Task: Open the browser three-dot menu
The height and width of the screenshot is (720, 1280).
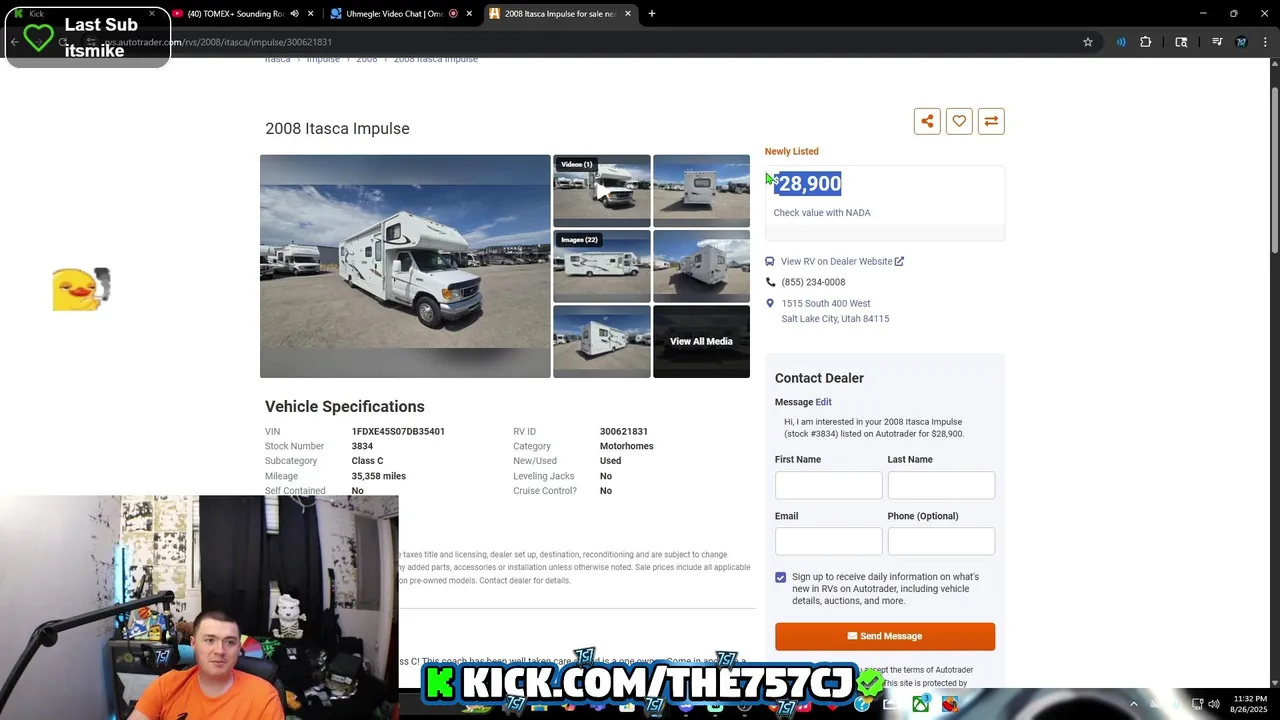Action: 1266,42
